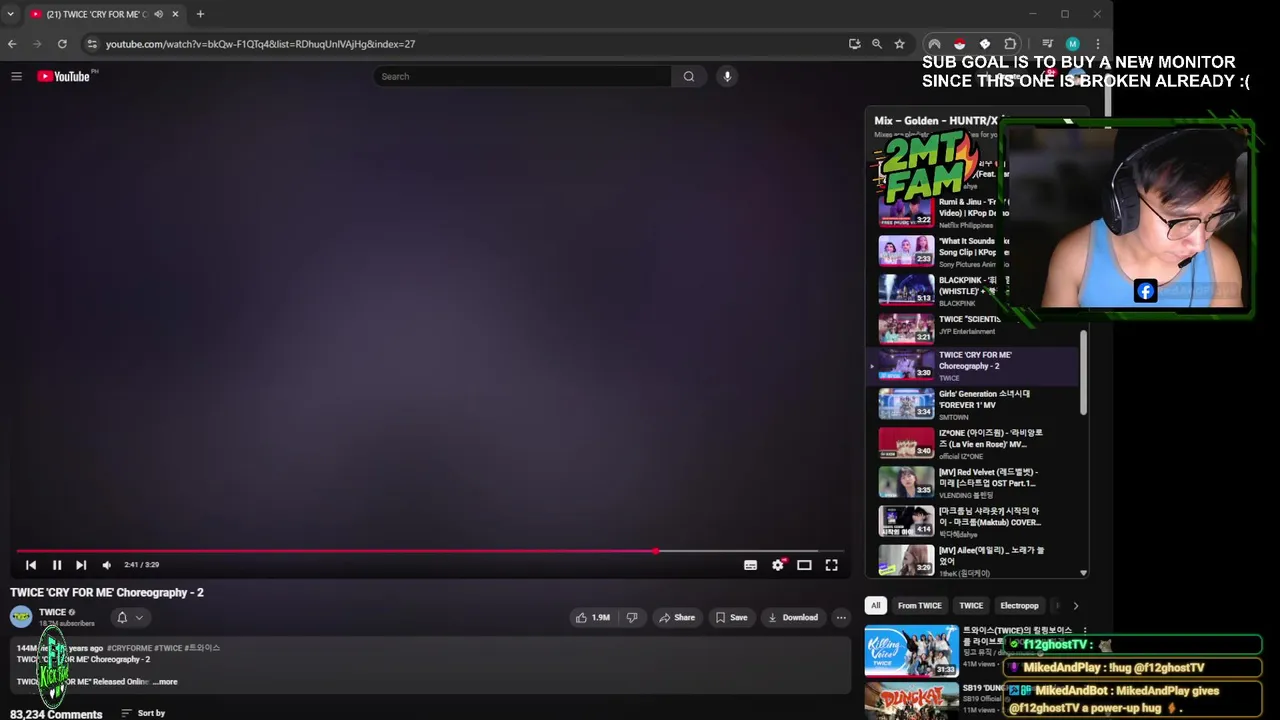Select current TWICE 'CRY FOR ME' playlist item

tap(972, 366)
